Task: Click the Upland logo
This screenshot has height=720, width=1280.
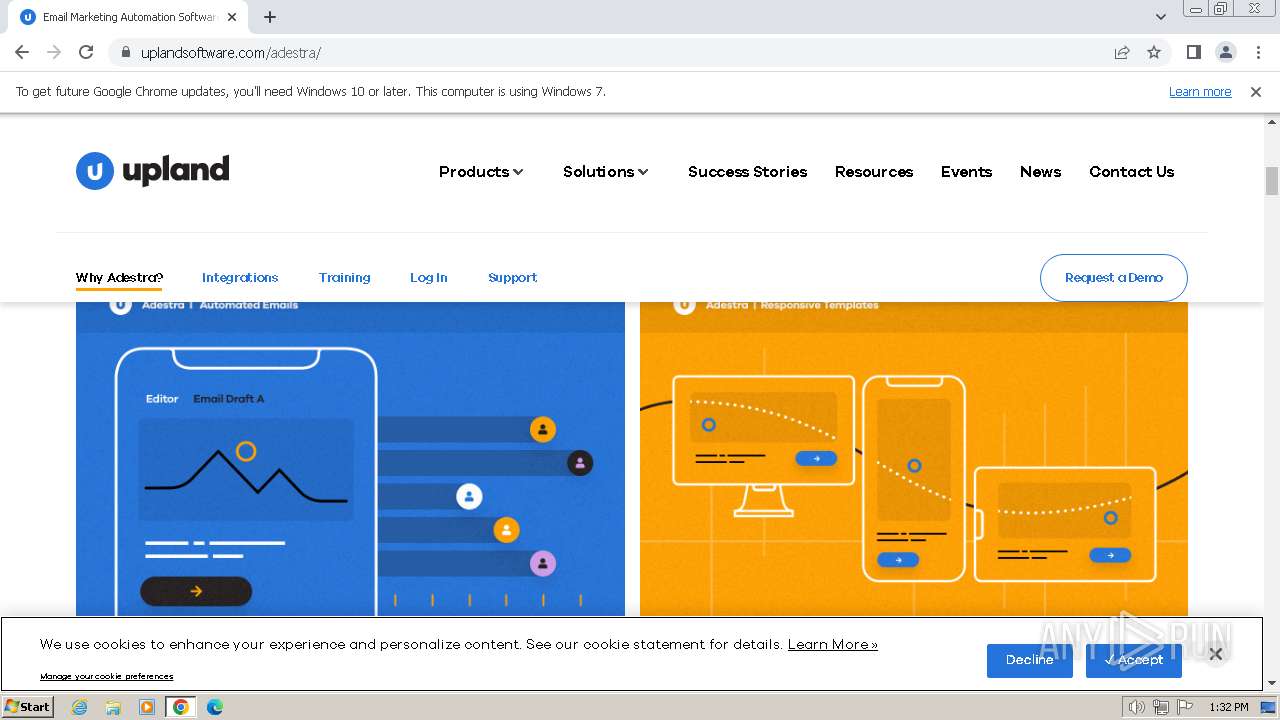Action: (x=153, y=171)
